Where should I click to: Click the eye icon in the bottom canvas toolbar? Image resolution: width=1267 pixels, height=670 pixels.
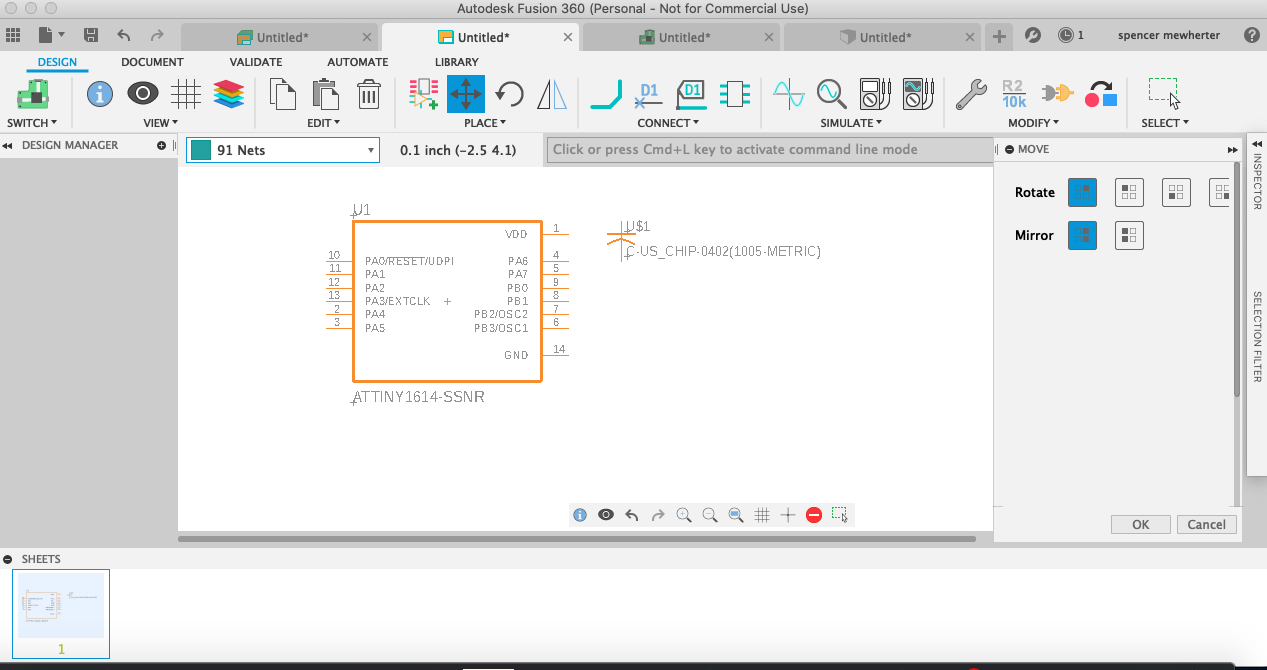pyautogui.click(x=606, y=515)
